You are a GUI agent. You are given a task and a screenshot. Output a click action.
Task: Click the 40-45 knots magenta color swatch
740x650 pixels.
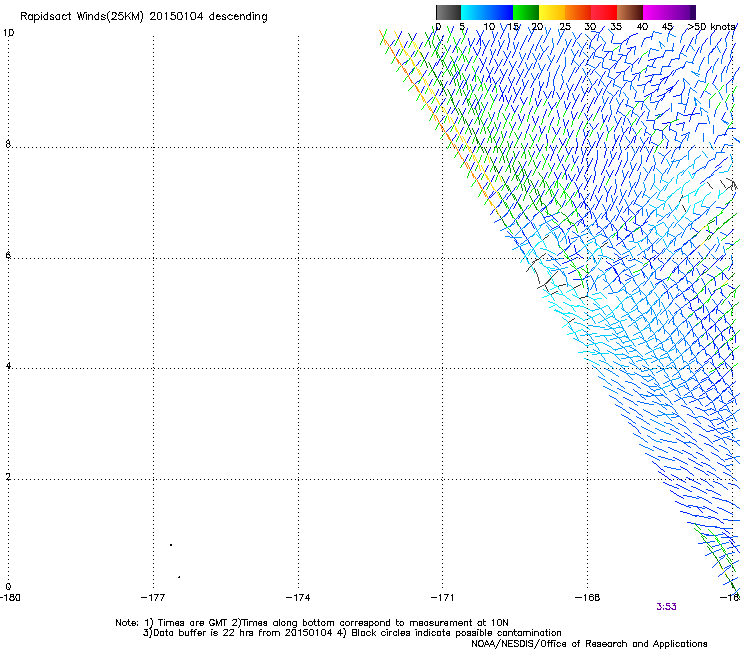656,12
